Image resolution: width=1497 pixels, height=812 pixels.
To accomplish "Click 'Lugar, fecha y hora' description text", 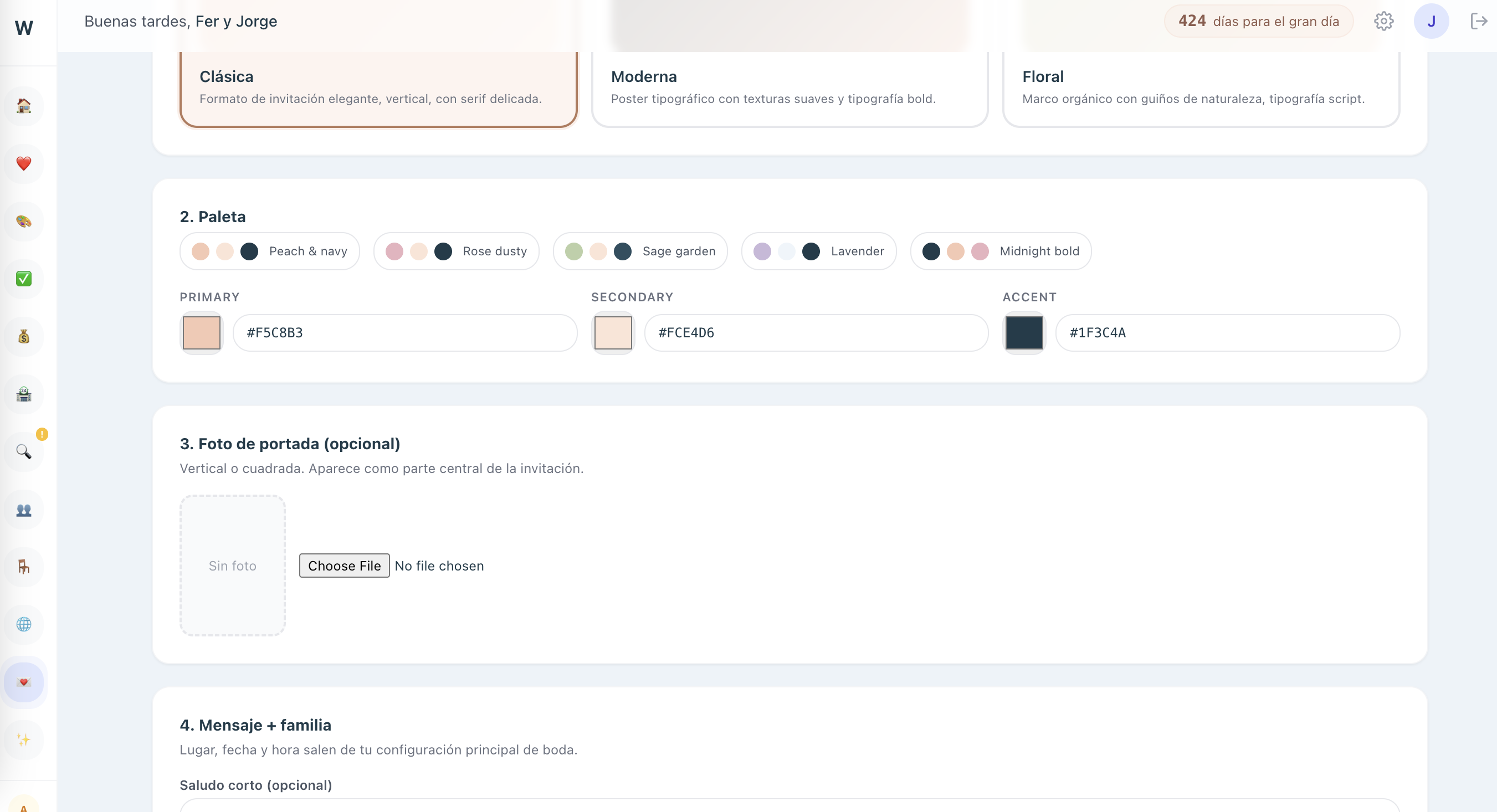I will coord(379,750).
